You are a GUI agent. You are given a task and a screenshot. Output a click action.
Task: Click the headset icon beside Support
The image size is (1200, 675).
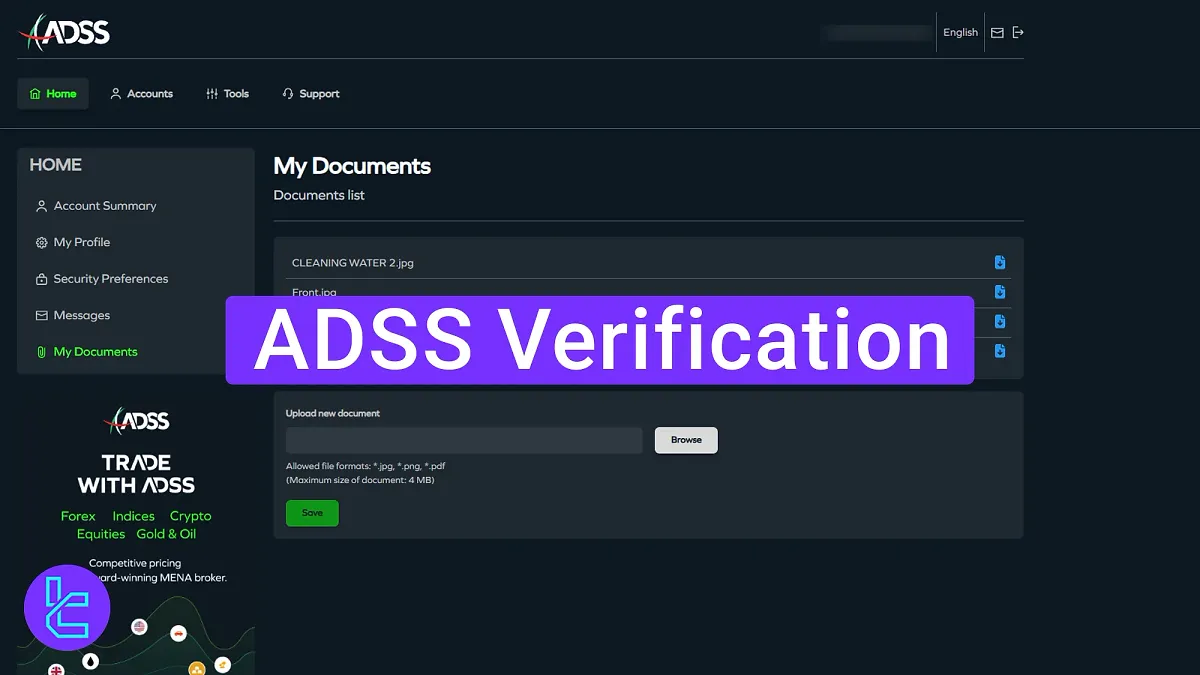(x=289, y=93)
